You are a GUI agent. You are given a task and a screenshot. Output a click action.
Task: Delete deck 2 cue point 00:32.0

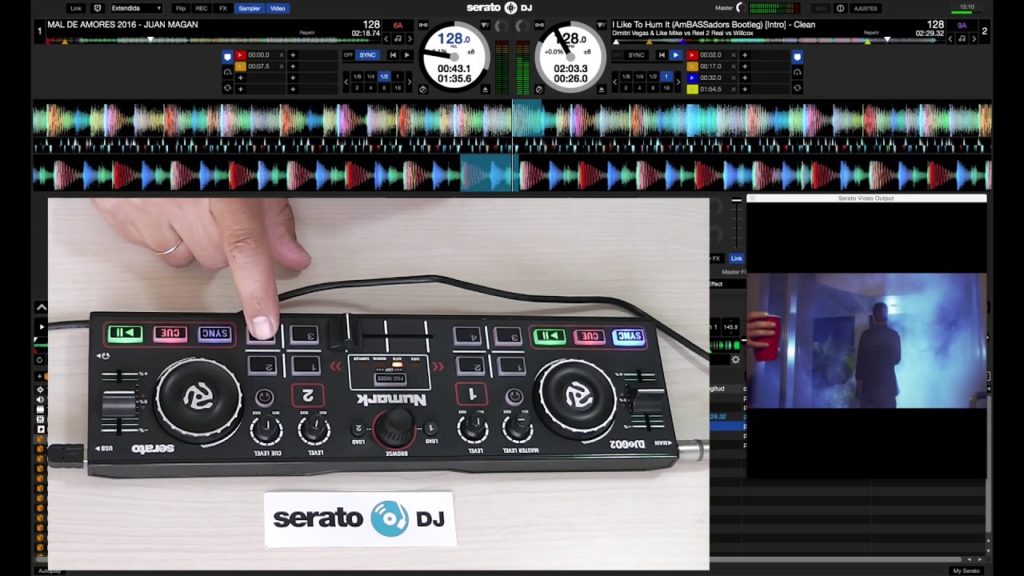[x=733, y=78]
